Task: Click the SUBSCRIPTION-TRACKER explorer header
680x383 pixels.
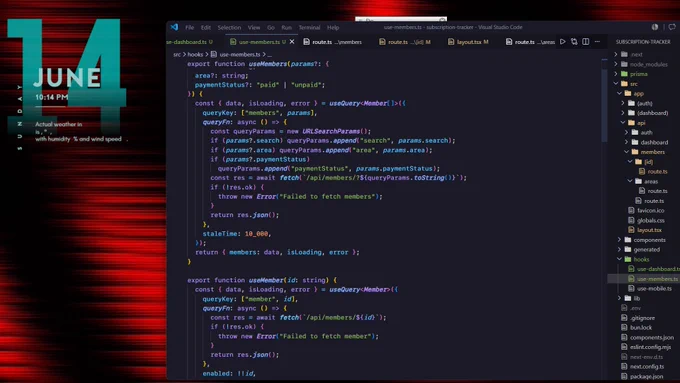Action: [x=643, y=42]
